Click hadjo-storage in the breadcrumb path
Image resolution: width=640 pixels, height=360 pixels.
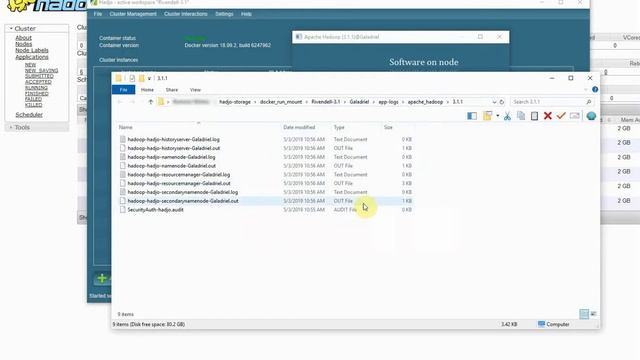(235, 102)
